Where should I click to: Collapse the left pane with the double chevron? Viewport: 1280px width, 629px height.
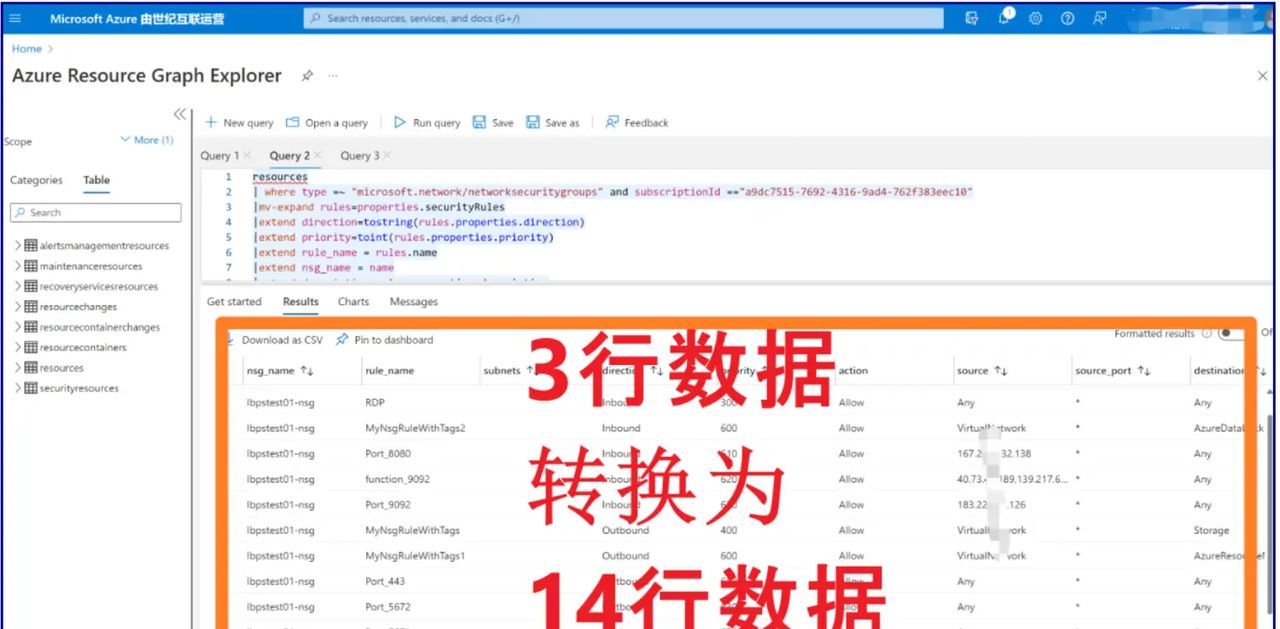point(179,114)
